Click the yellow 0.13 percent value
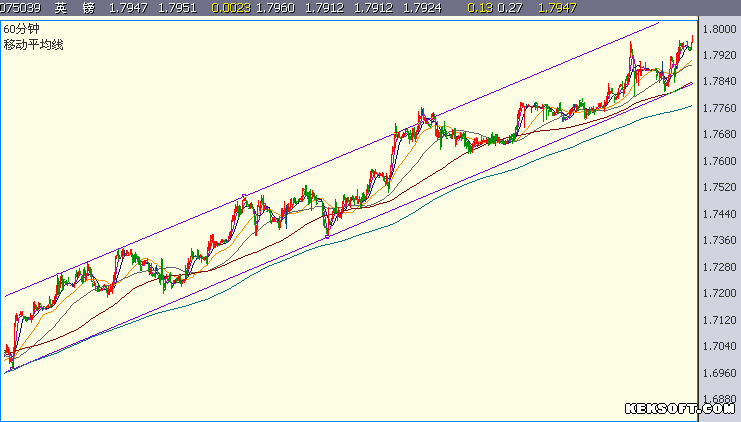Viewport: 741px width, 422px height. (x=480, y=8)
